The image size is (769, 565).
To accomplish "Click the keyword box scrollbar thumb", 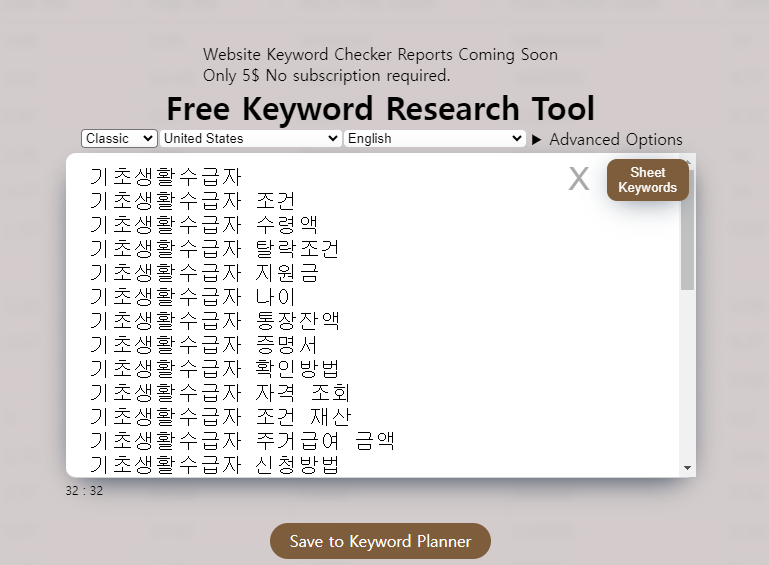I will coord(688,230).
